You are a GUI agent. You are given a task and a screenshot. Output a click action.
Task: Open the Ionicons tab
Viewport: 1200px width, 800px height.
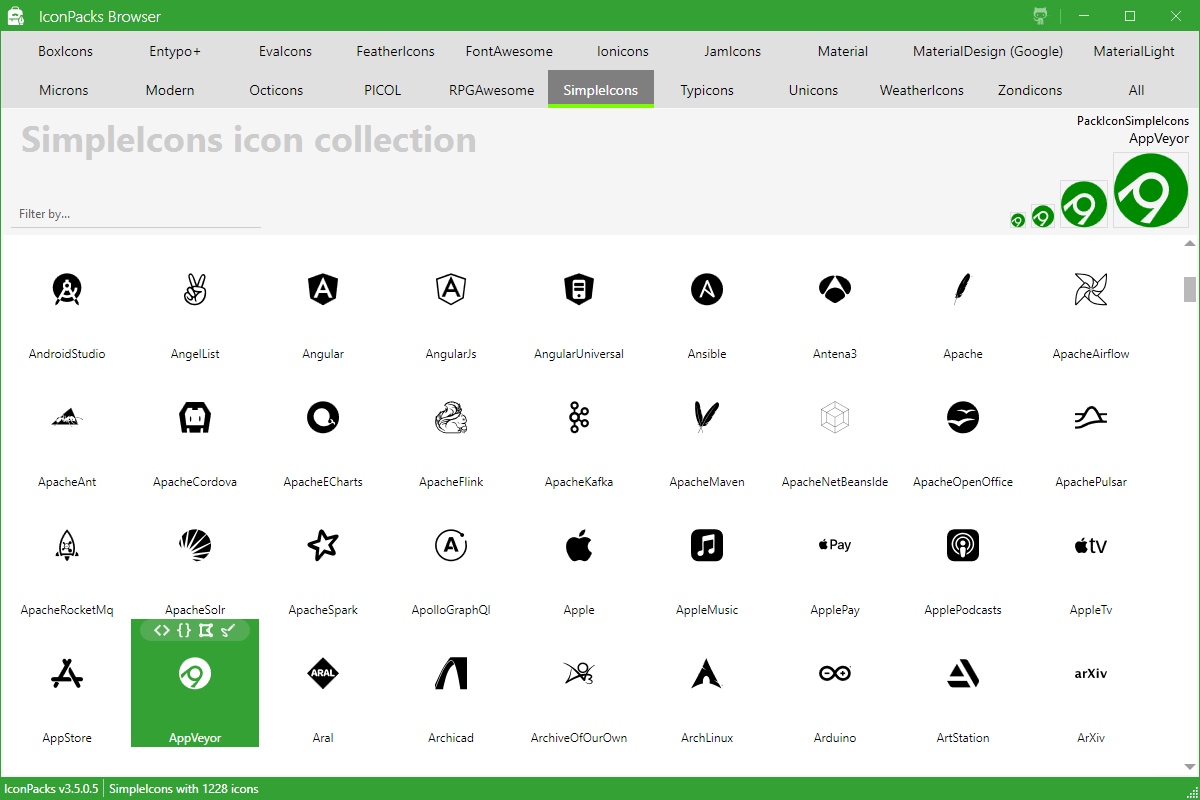point(623,51)
